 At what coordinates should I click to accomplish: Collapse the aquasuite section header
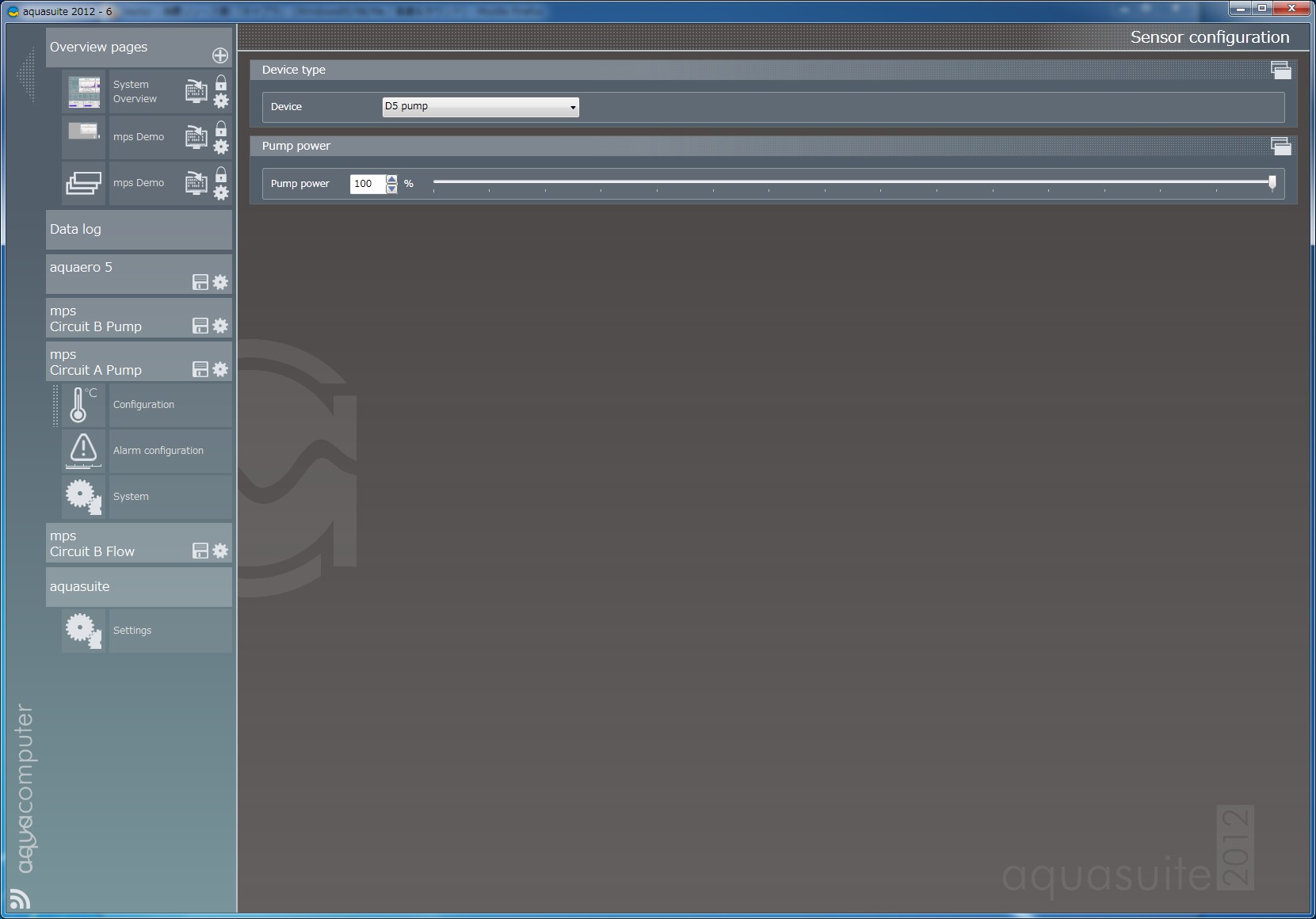pyautogui.click(x=139, y=587)
